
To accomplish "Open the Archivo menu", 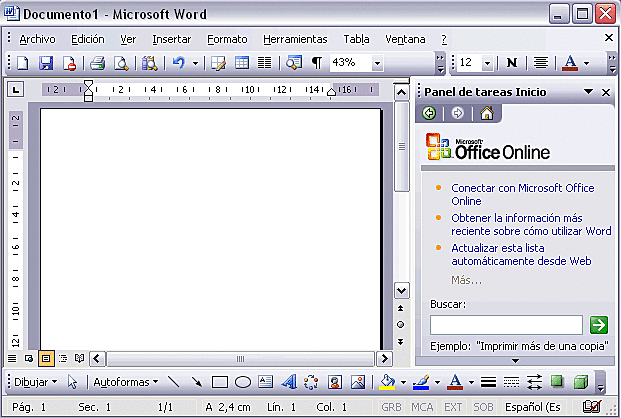I will (37, 39).
